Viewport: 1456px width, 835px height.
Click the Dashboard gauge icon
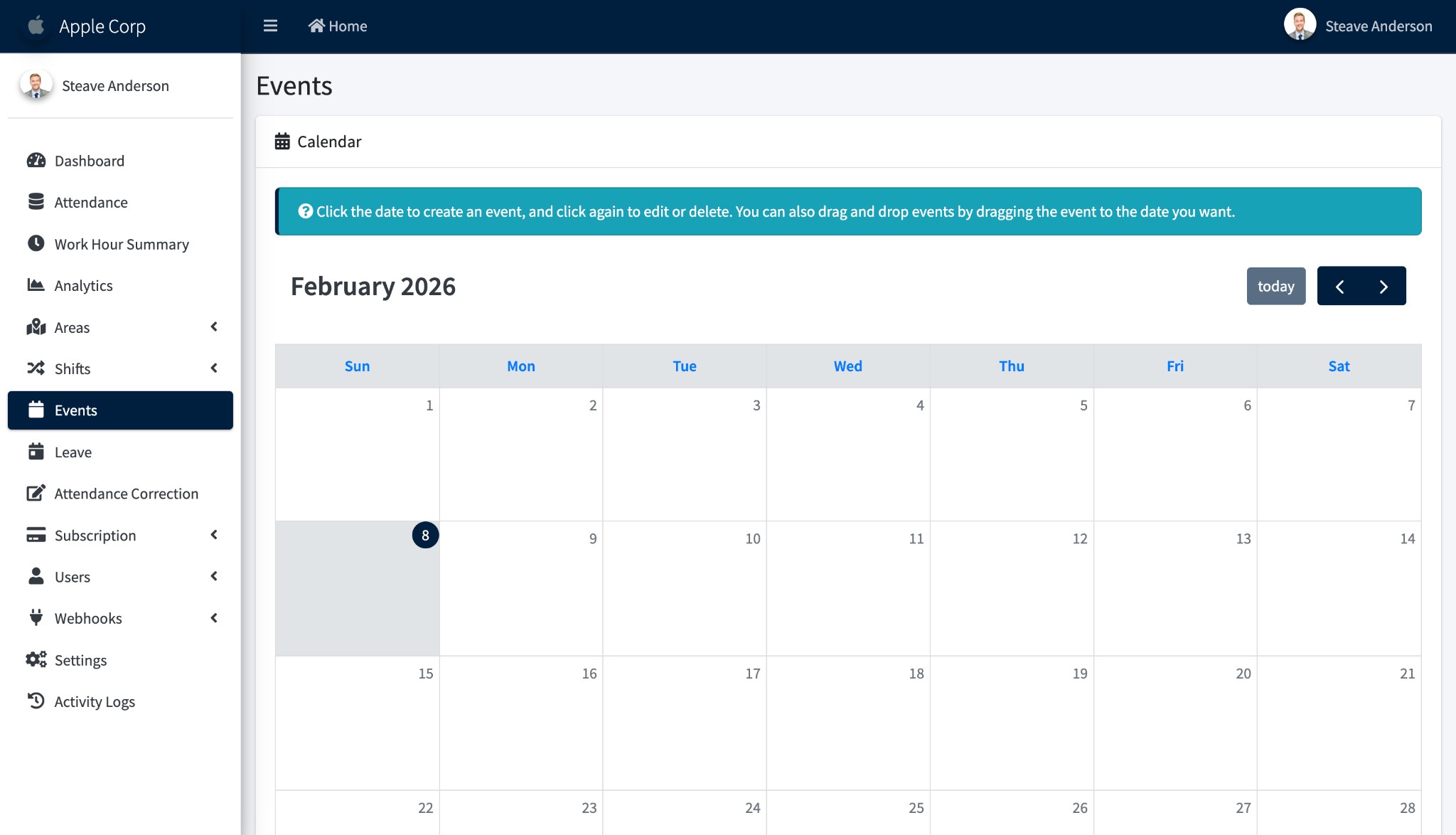point(36,161)
